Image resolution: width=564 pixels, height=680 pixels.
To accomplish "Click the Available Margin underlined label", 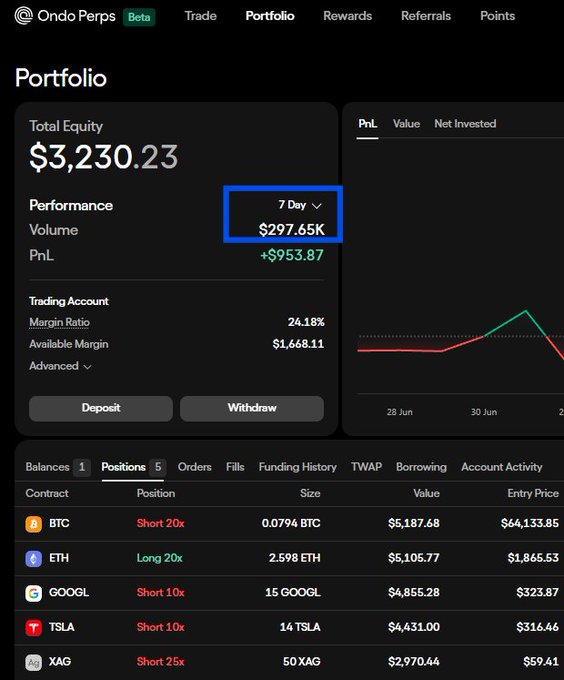I will click(x=68, y=344).
